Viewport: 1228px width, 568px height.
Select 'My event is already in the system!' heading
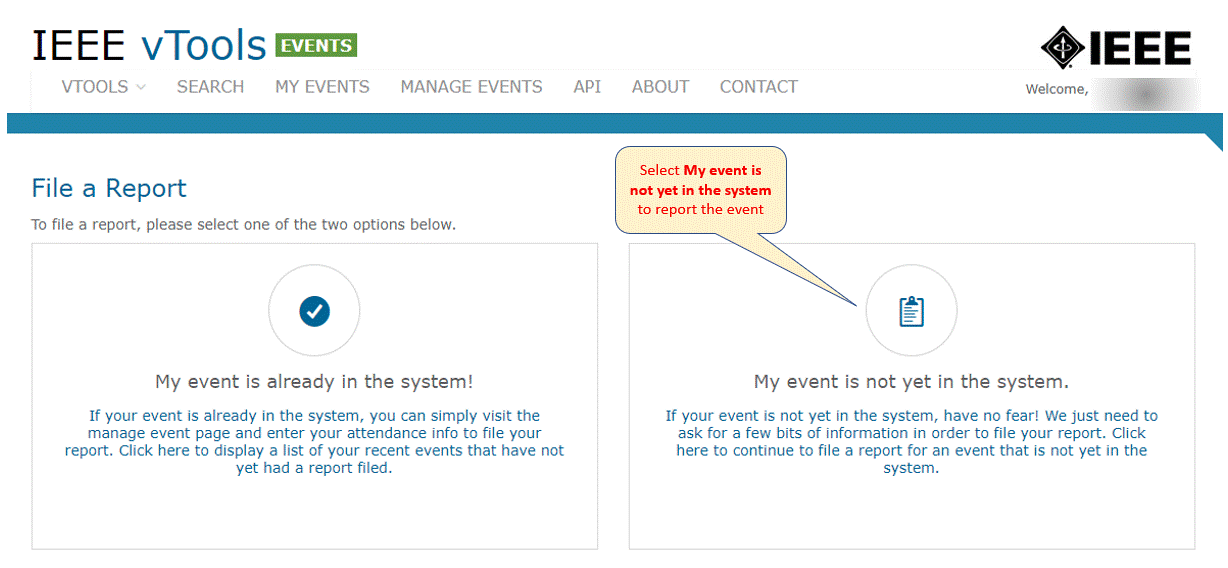pyautogui.click(x=314, y=382)
